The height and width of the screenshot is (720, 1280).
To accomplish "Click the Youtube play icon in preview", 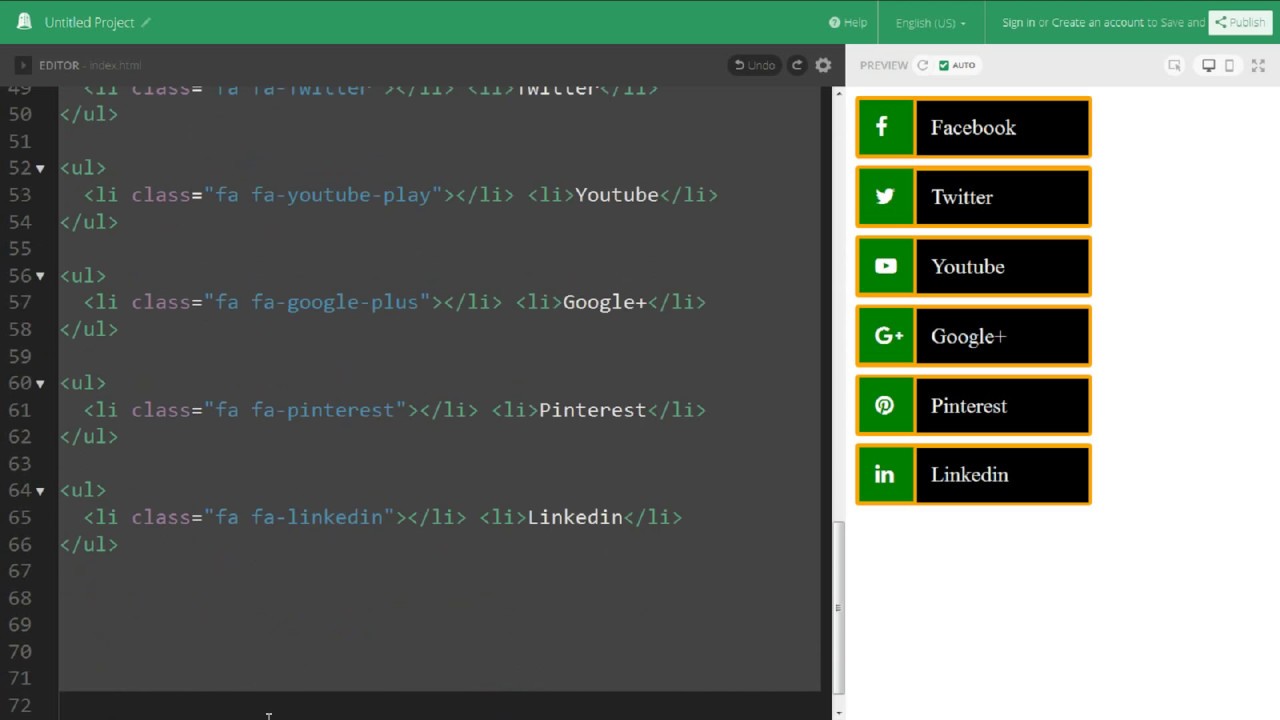I will [885, 266].
